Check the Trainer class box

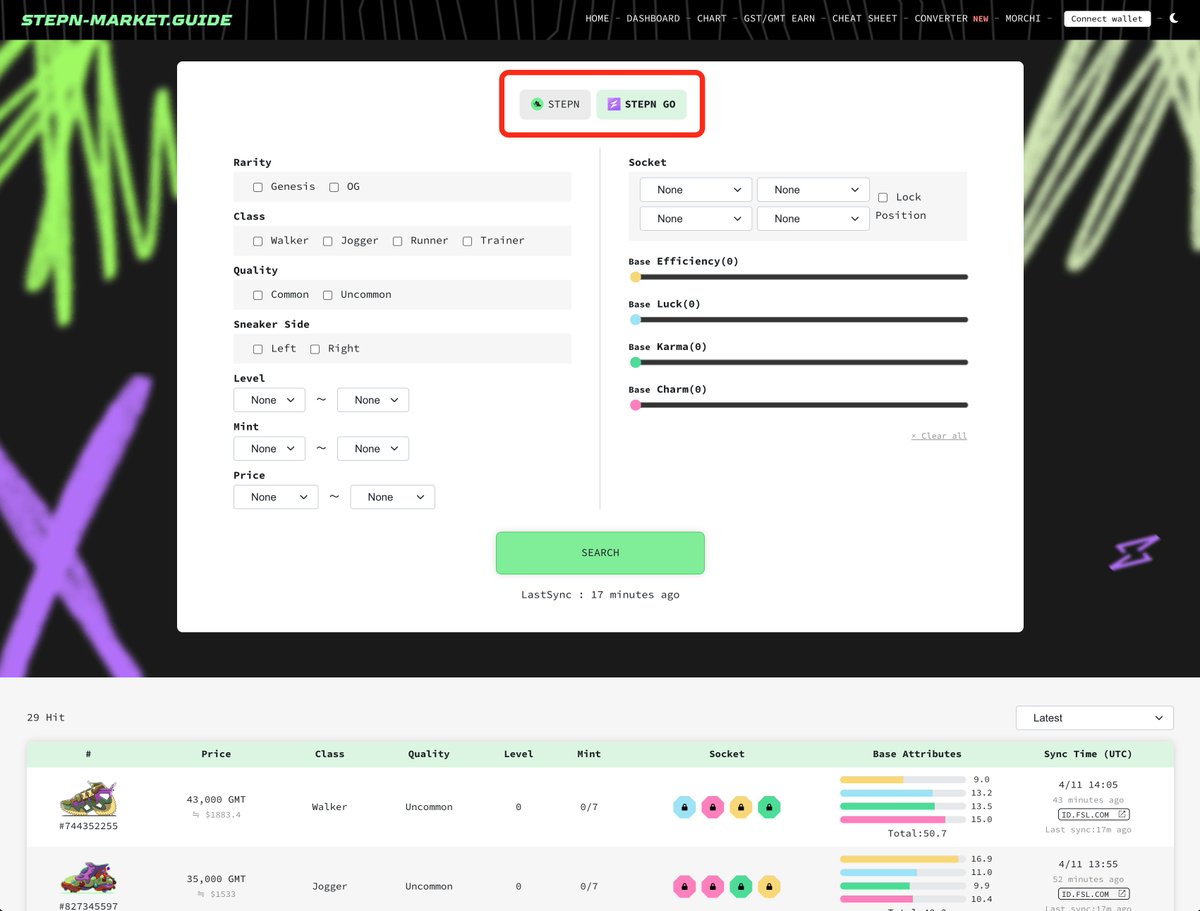(x=467, y=241)
